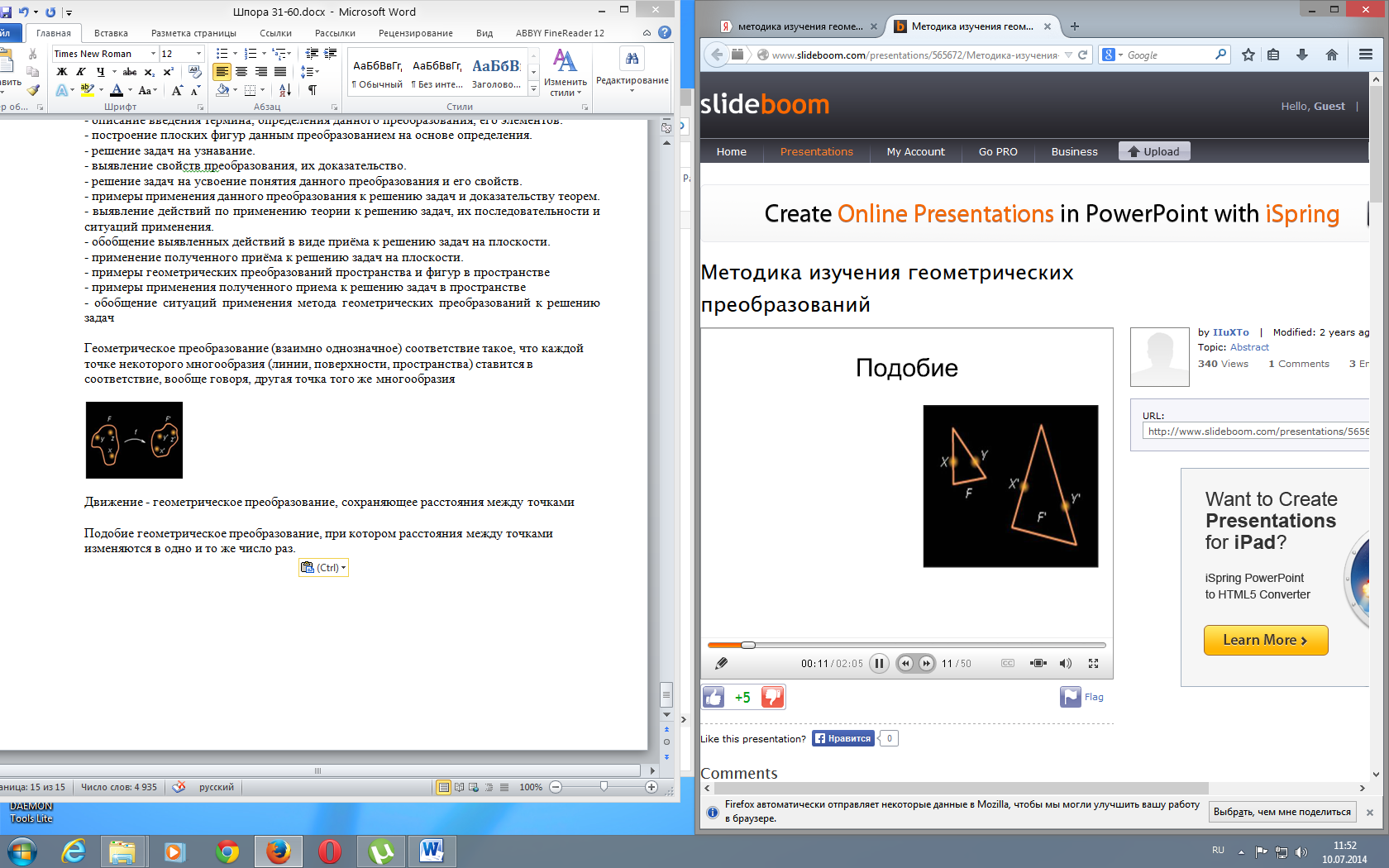Switch to Вставка ribbon tab
The height and width of the screenshot is (868, 1389).
pos(111,33)
